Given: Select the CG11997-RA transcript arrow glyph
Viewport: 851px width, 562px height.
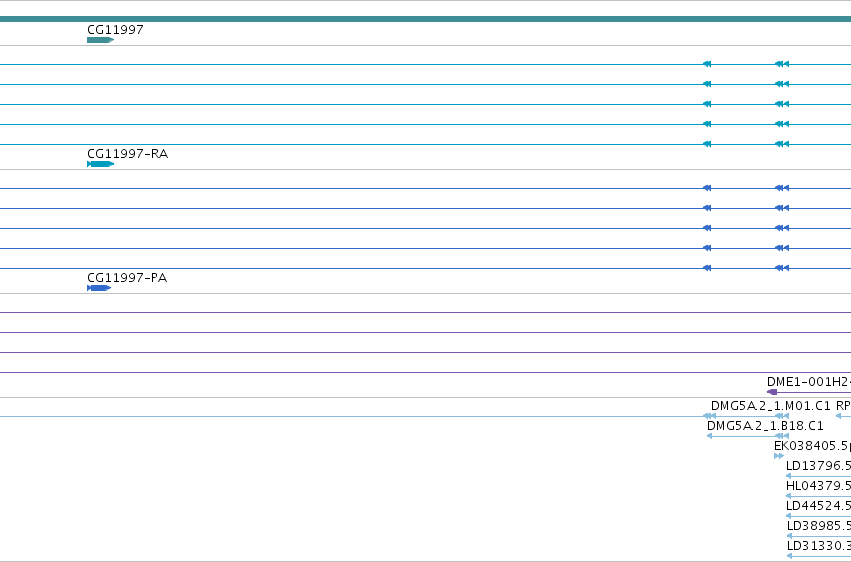Looking at the screenshot, I should [x=100, y=164].
